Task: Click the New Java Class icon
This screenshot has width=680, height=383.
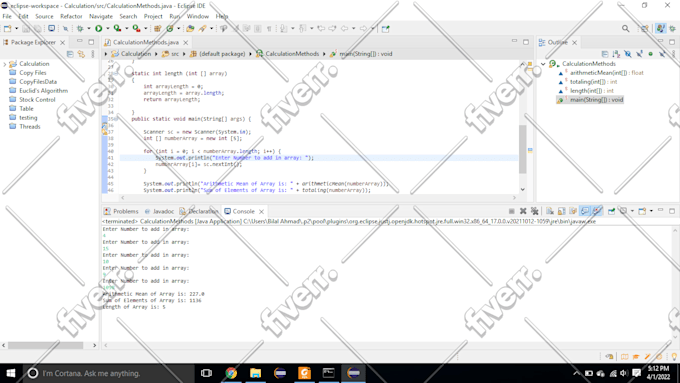Action: [x=170, y=28]
